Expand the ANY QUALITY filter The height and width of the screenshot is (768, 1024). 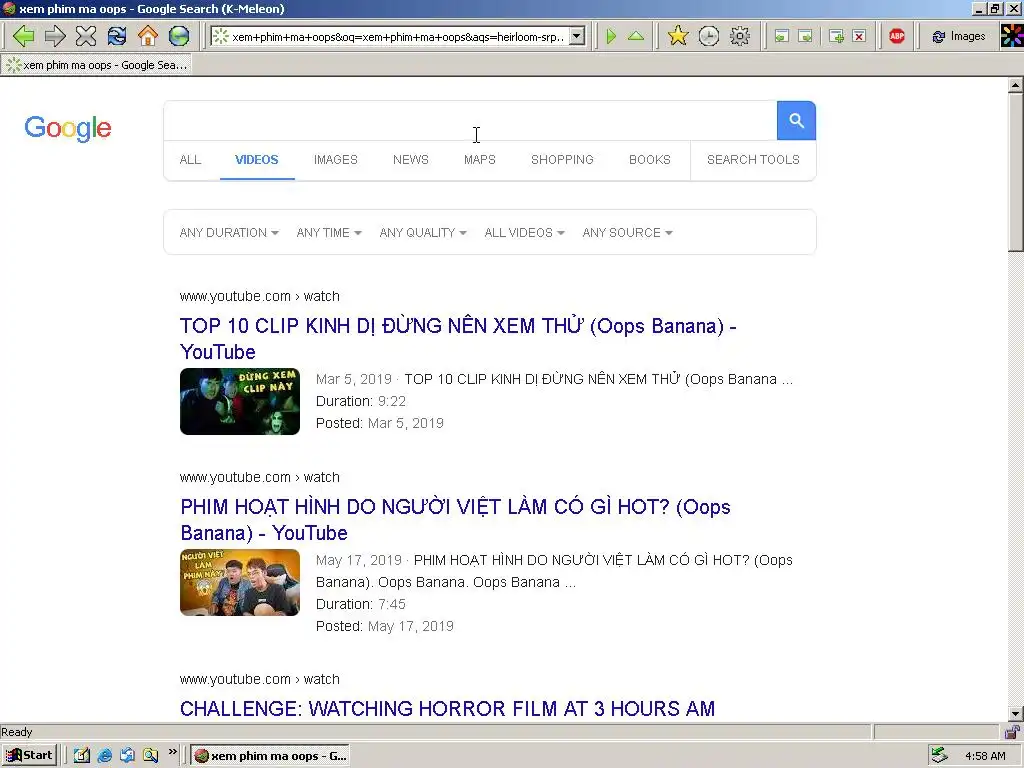tap(423, 233)
